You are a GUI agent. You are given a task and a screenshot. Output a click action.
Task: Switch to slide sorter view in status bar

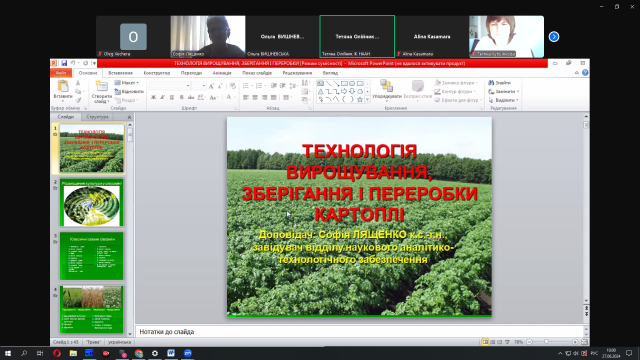[493, 342]
